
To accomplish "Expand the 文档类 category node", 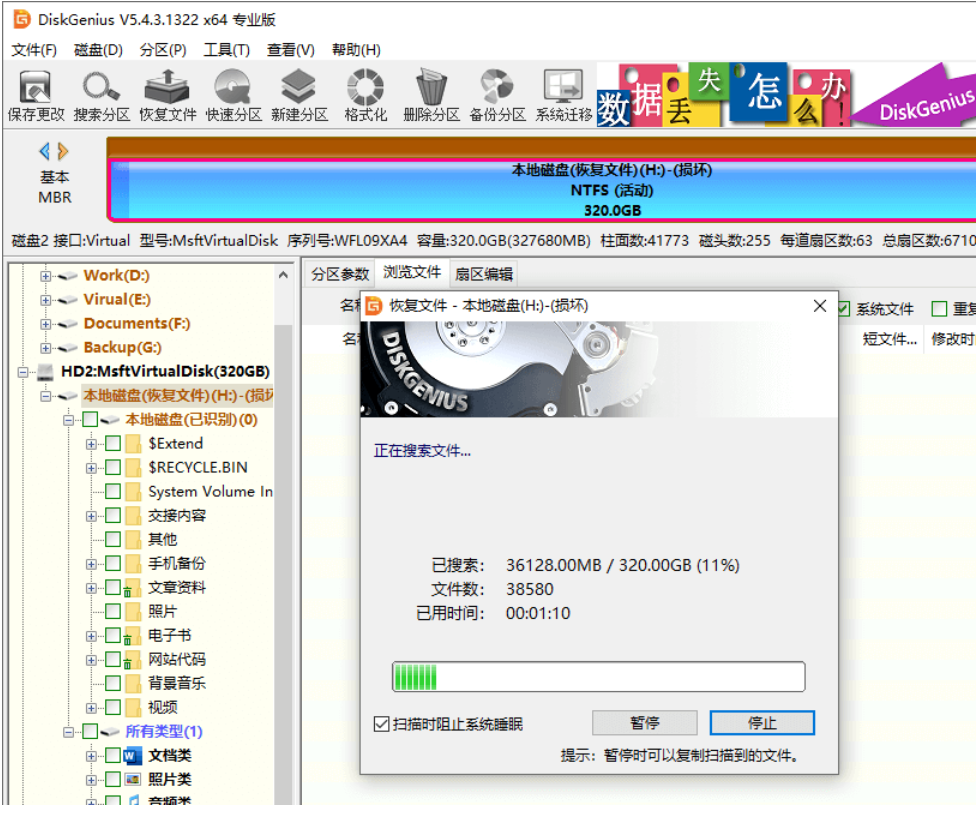I will coord(91,756).
